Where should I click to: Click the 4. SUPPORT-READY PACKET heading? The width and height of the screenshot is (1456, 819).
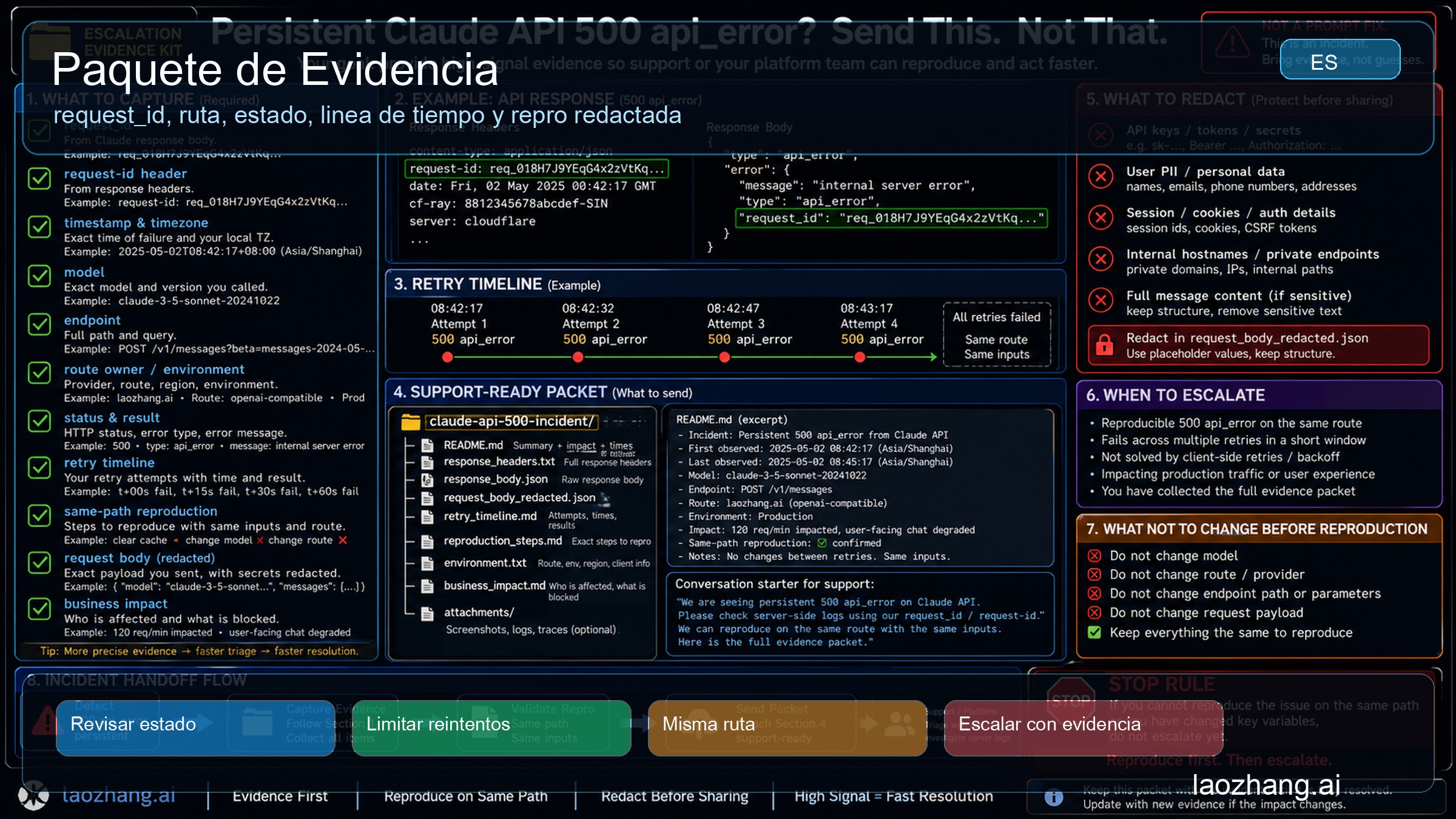point(543,393)
